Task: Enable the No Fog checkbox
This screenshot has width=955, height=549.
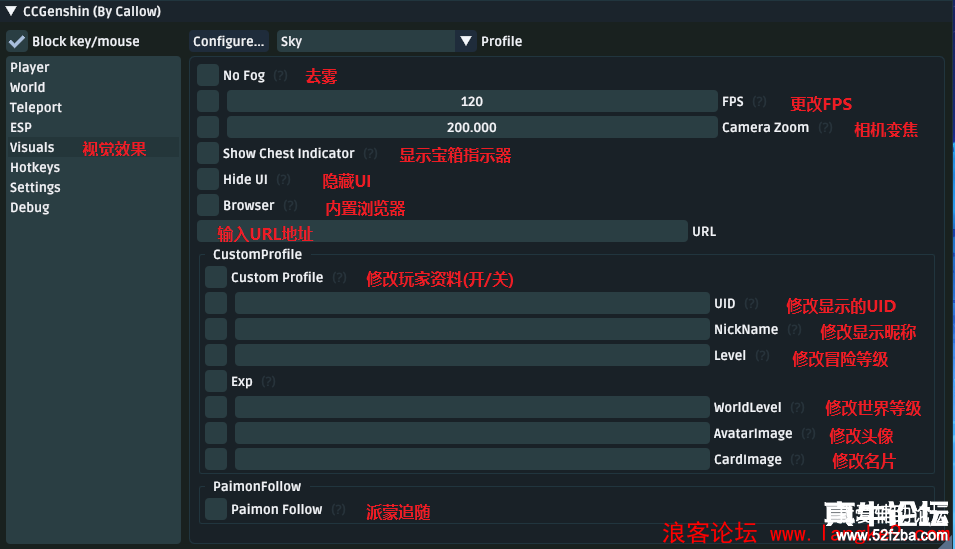Action: [208, 76]
